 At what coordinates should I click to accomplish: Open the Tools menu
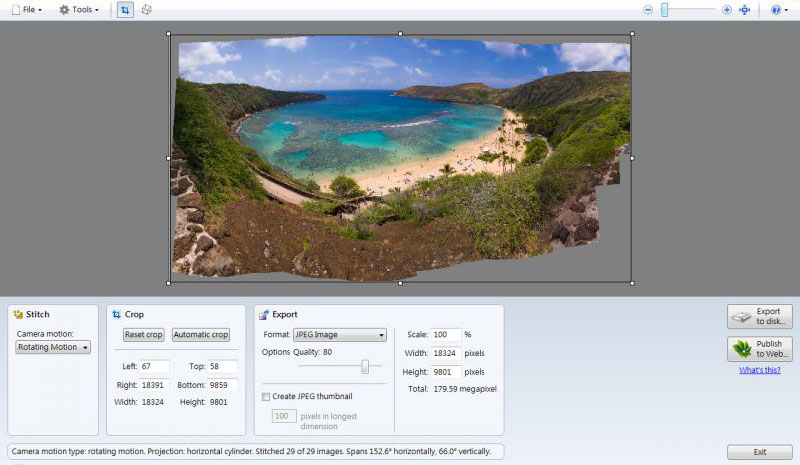pos(79,10)
